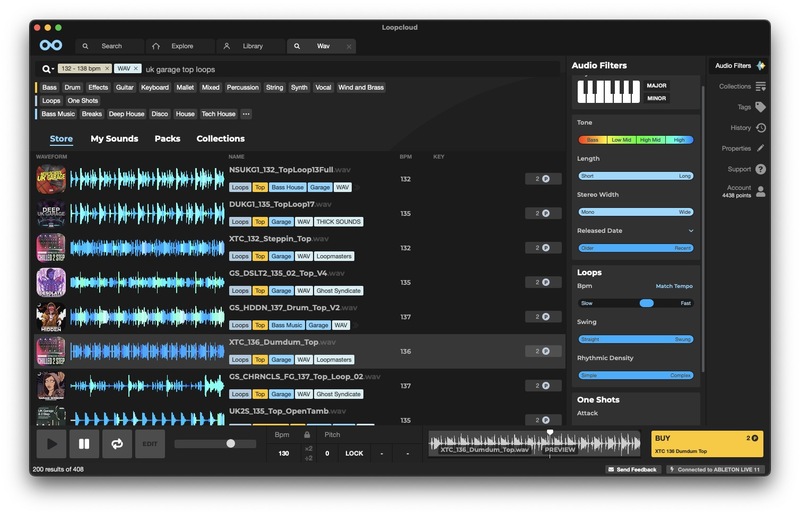Open the search magnifier dropdown
Image resolution: width=800 pixels, height=515 pixels.
(x=47, y=69)
